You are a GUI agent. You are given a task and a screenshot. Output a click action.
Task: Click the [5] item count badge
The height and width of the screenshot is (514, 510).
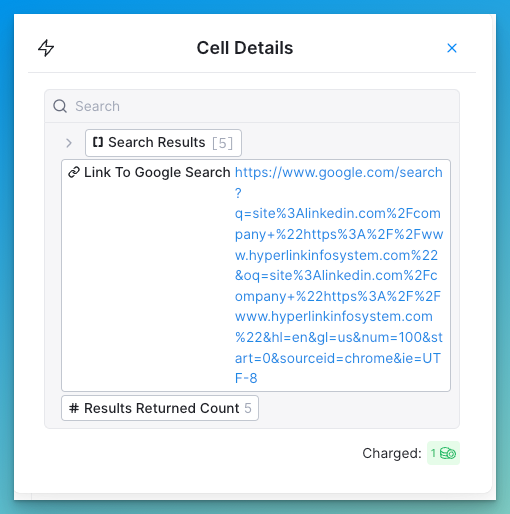pyautogui.click(x=222, y=143)
